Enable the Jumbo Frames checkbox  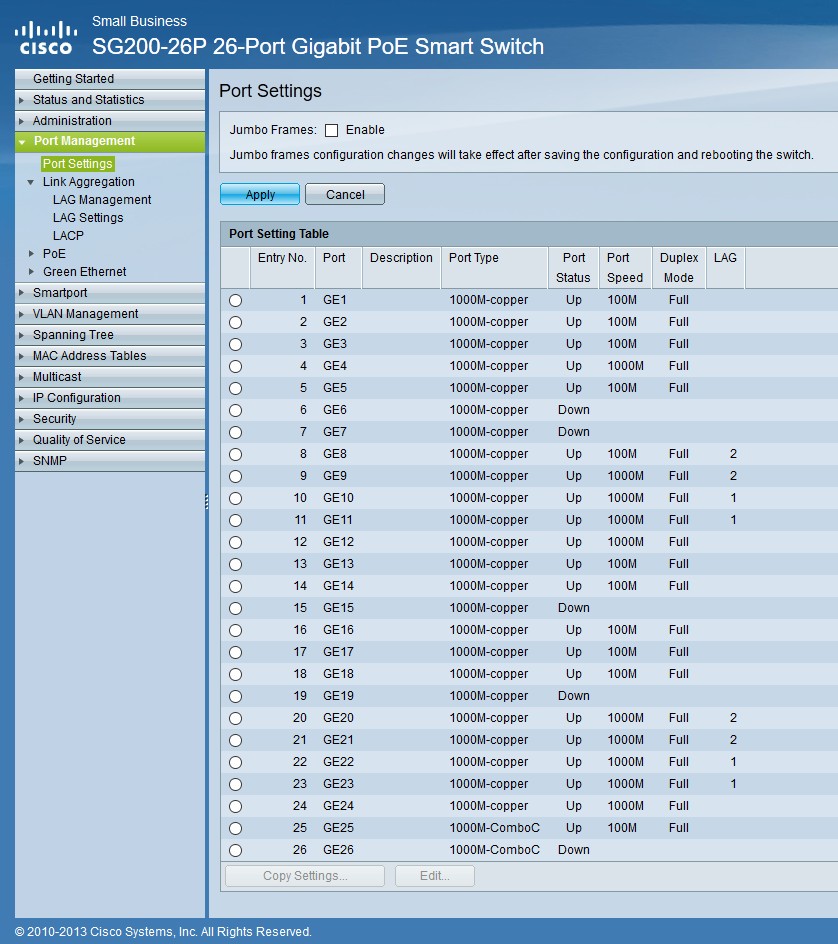[331, 130]
